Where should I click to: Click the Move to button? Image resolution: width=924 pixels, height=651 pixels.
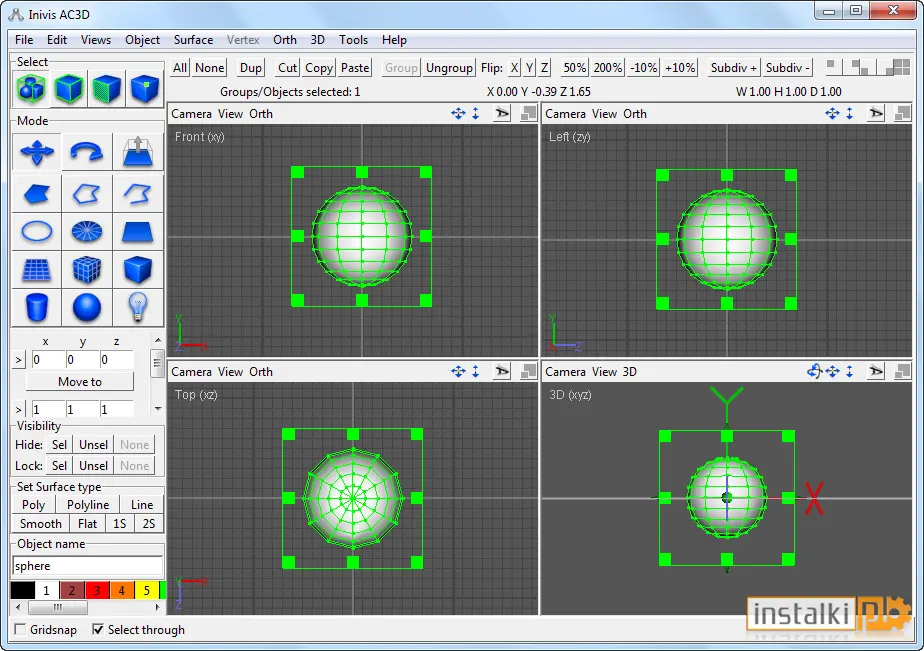click(x=80, y=382)
